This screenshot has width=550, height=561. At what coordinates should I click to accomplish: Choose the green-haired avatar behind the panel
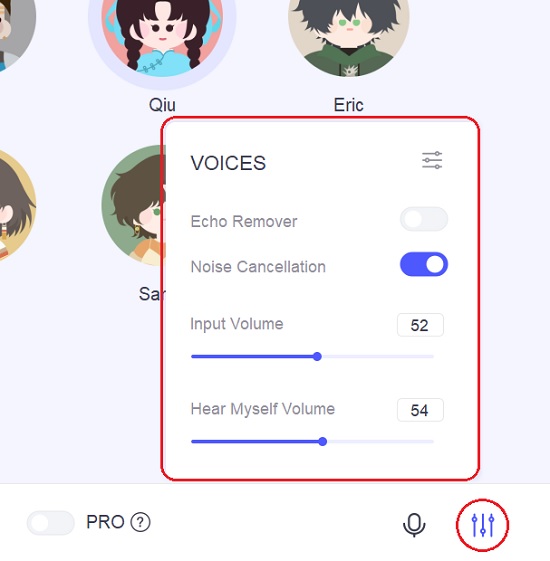pyautogui.click(x=133, y=206)
